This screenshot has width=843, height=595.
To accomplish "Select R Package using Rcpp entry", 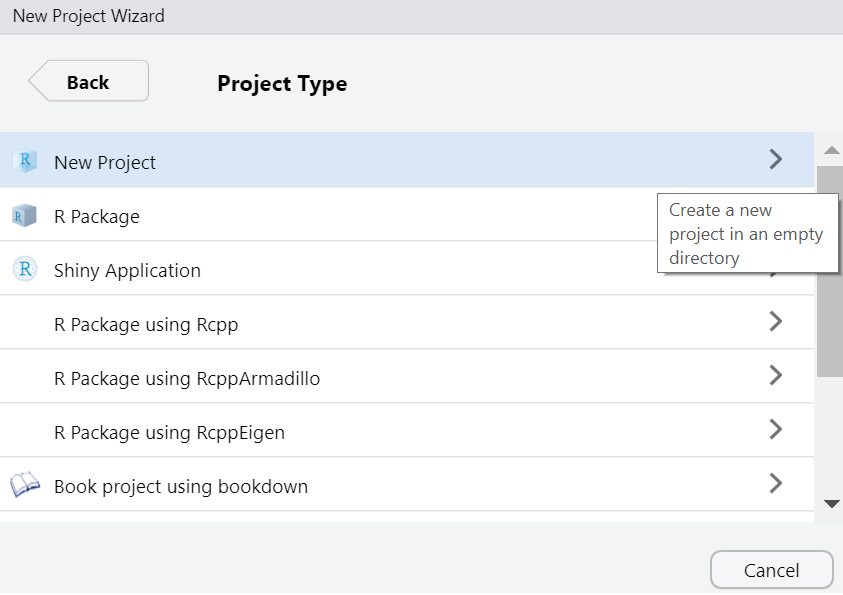I will click(x=406, y=322).
